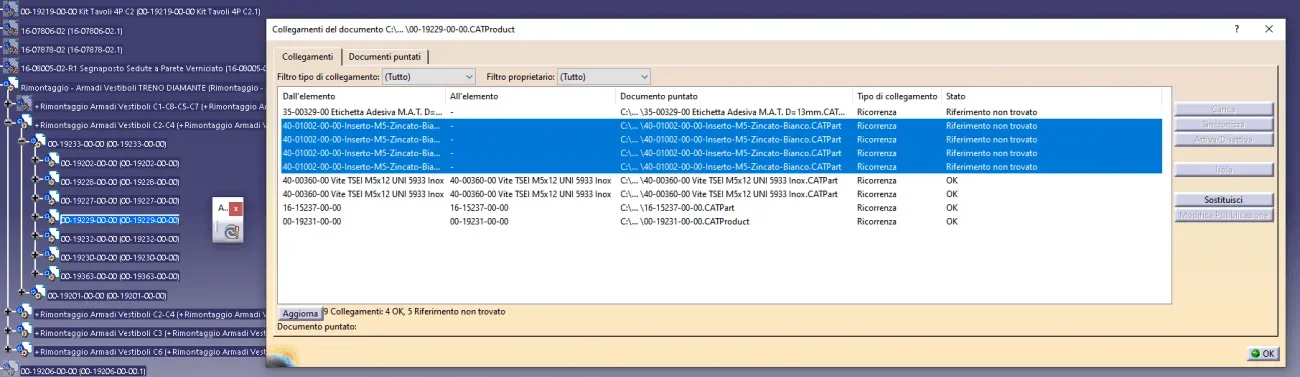Select 00-19232-00-00 label in the tree
This screenshot has height=377, width=1300.
[120, 238]
